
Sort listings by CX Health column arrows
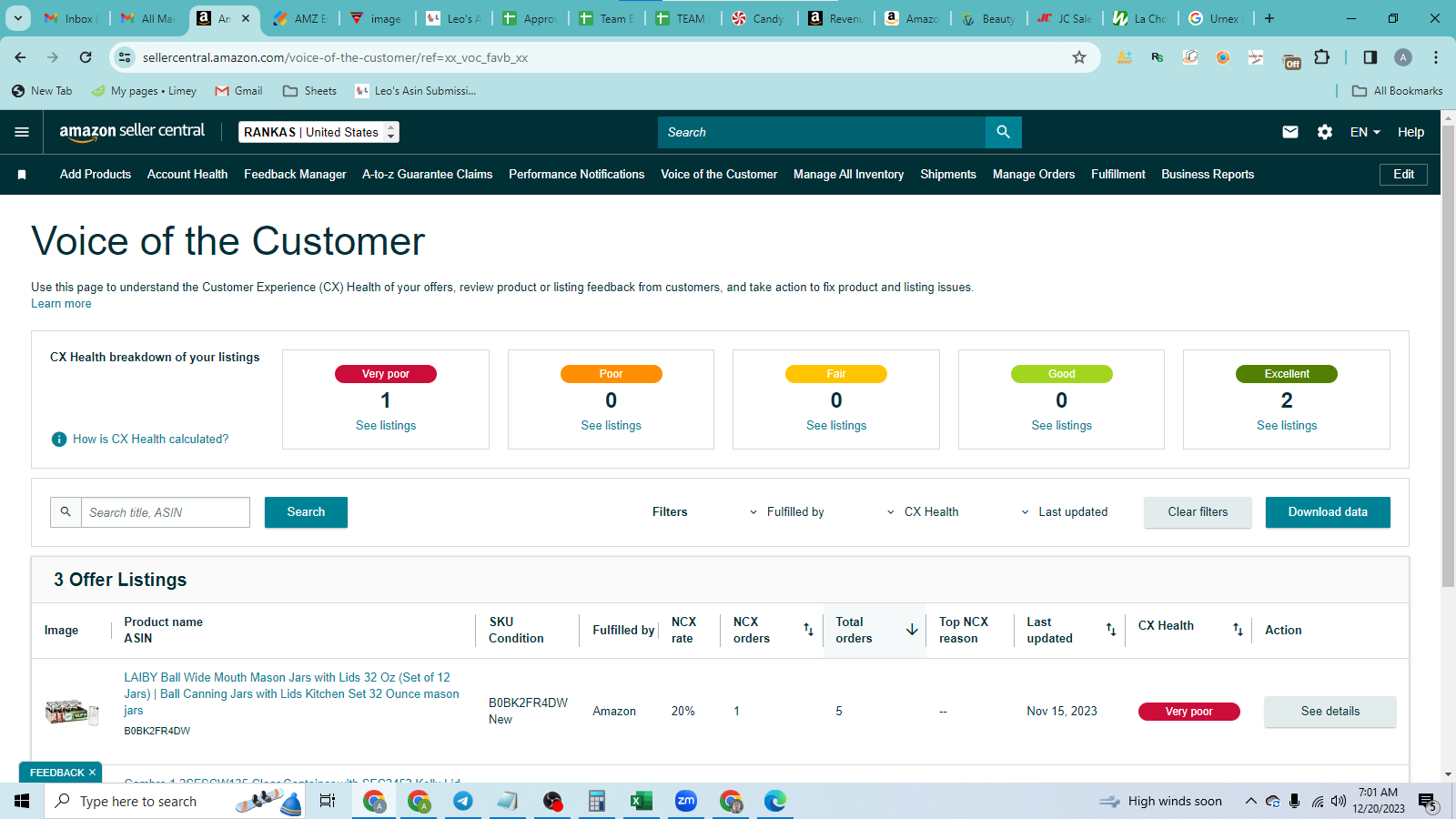point(1238,630)
